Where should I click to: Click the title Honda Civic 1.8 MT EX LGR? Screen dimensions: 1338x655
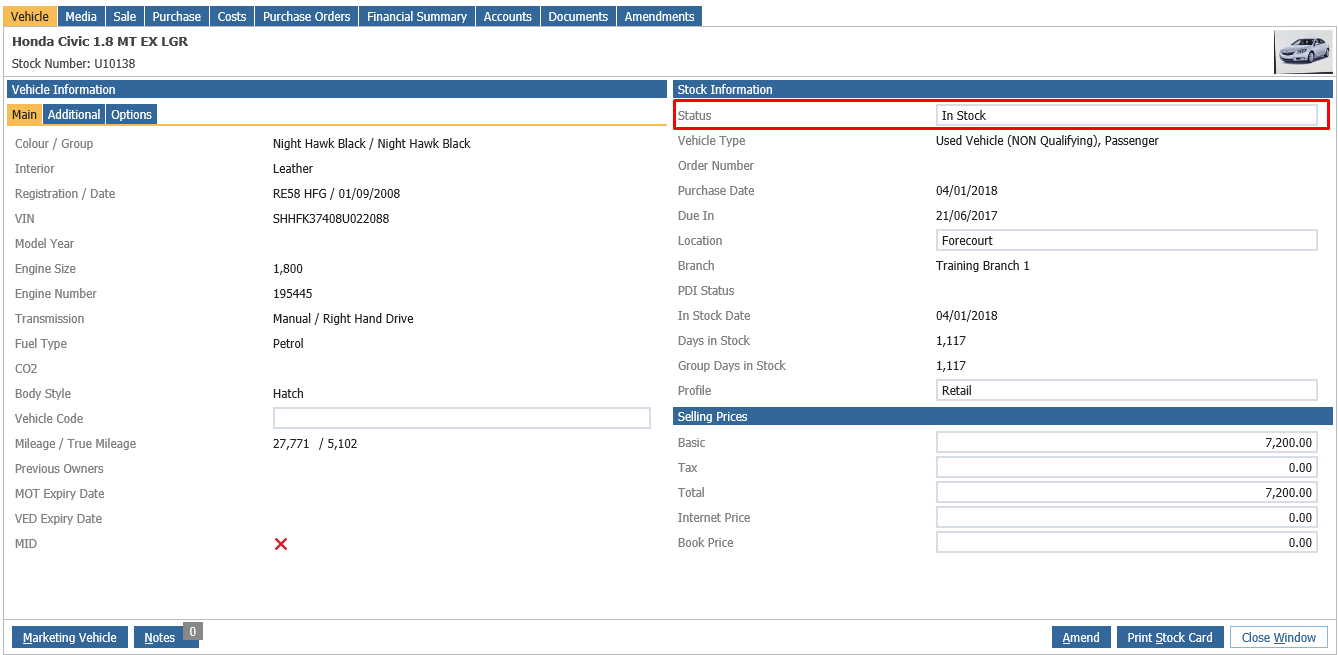coord(100,42)
